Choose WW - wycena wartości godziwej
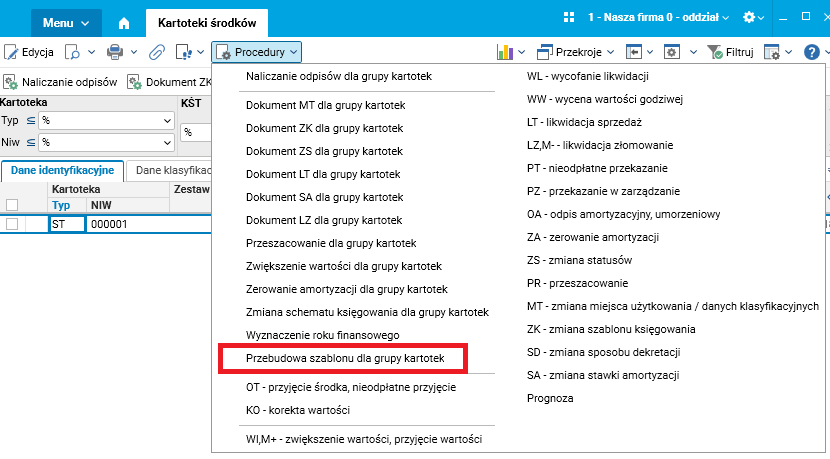830x459 pixels. pyautogui.click(x=605, y=99)
